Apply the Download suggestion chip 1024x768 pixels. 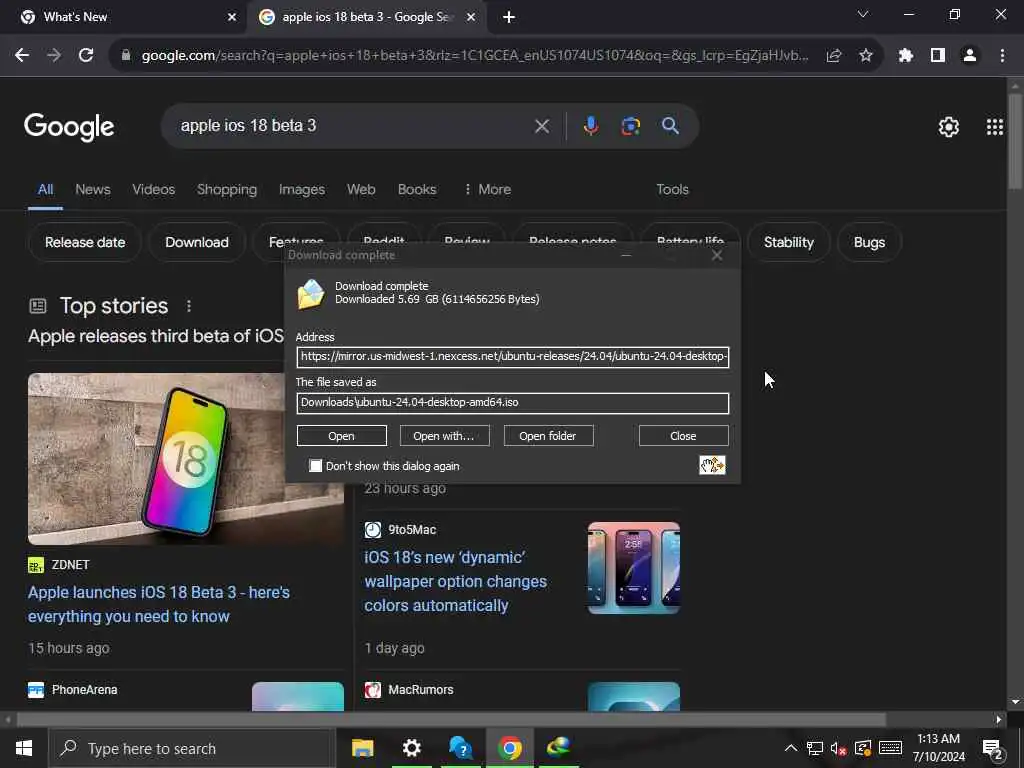click(197, 242)
